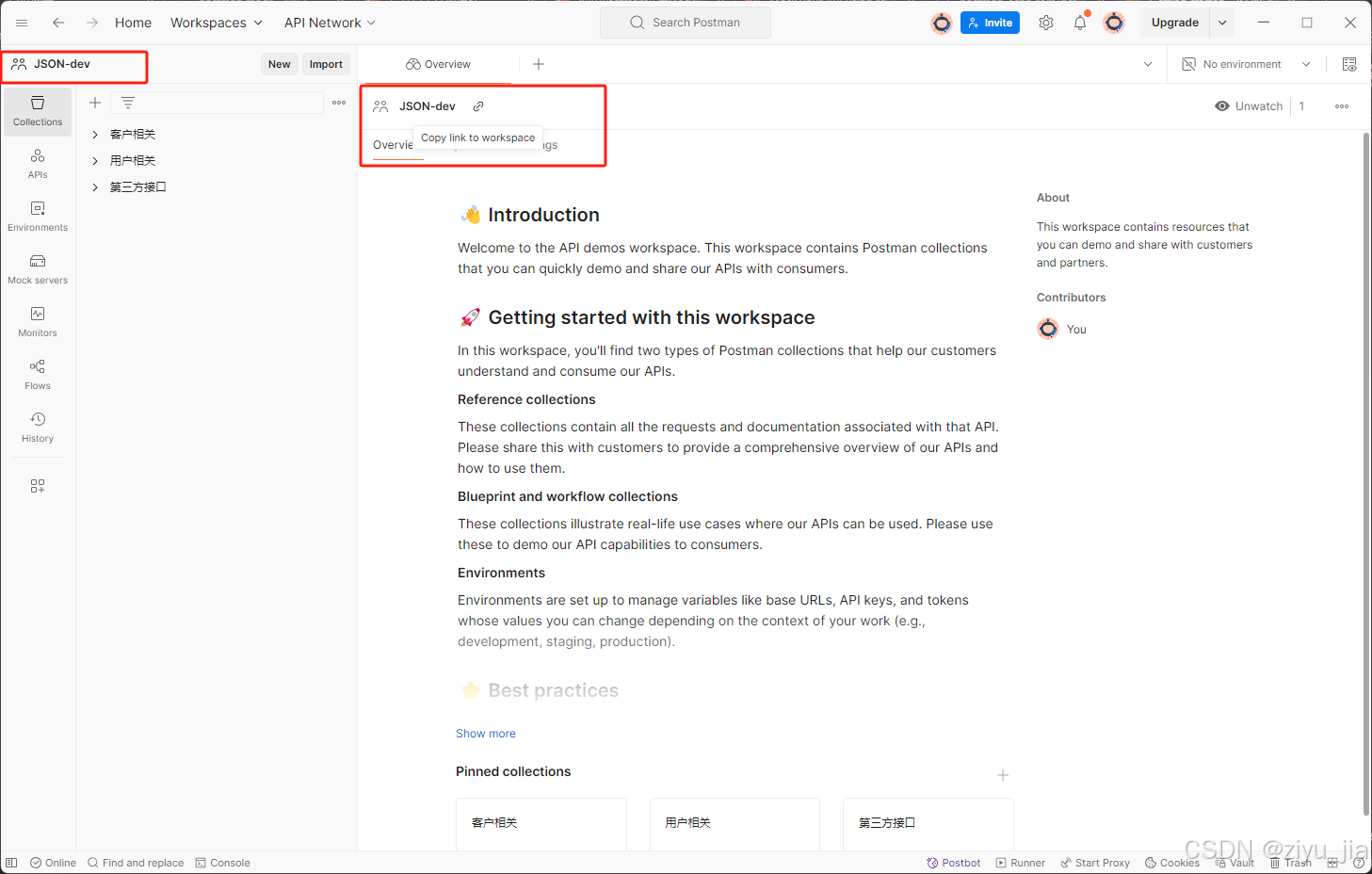Click the Upgrade button
The width and height of the screenshot is (1372, 874).
[1175, 23]
